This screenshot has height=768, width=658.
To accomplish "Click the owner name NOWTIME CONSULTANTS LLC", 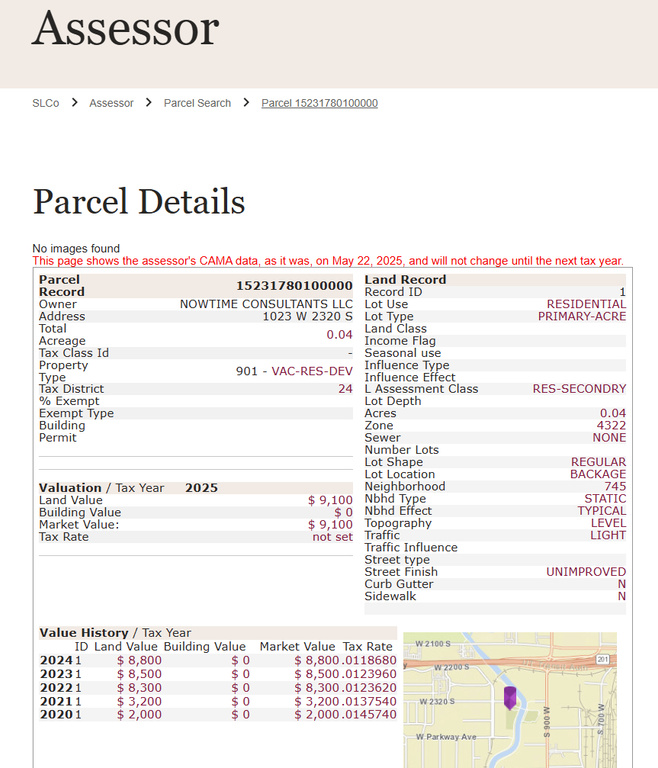I will [x=266, y=304].
